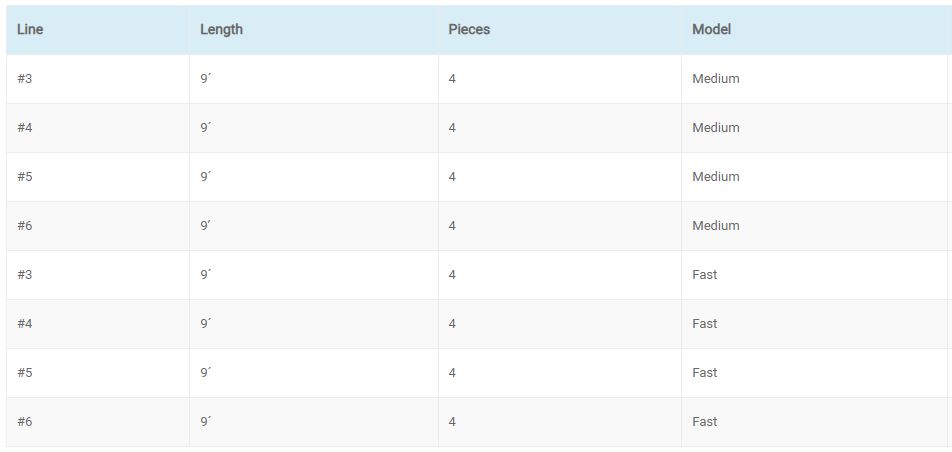
Task: Select line #5 cell in the Fast row
Action: pyautogui.click(x=98, y=373)
